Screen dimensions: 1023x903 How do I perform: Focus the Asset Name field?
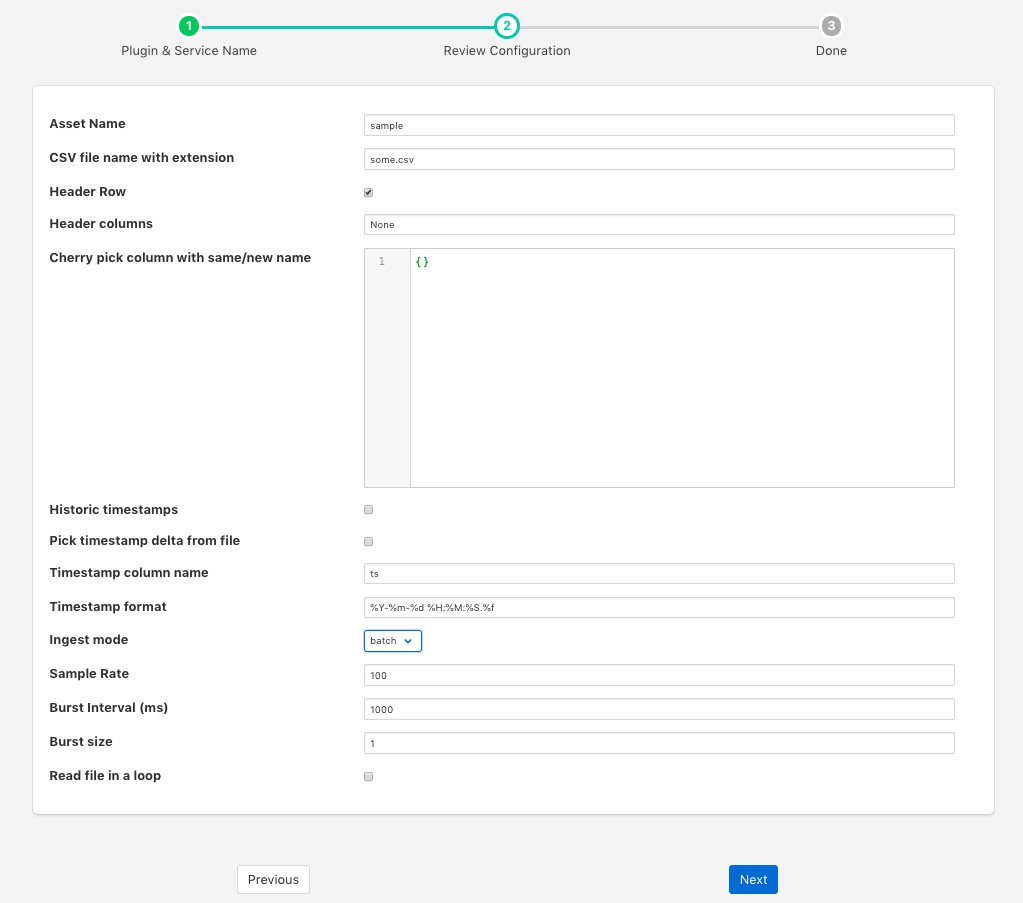click(x=659, y=125)
